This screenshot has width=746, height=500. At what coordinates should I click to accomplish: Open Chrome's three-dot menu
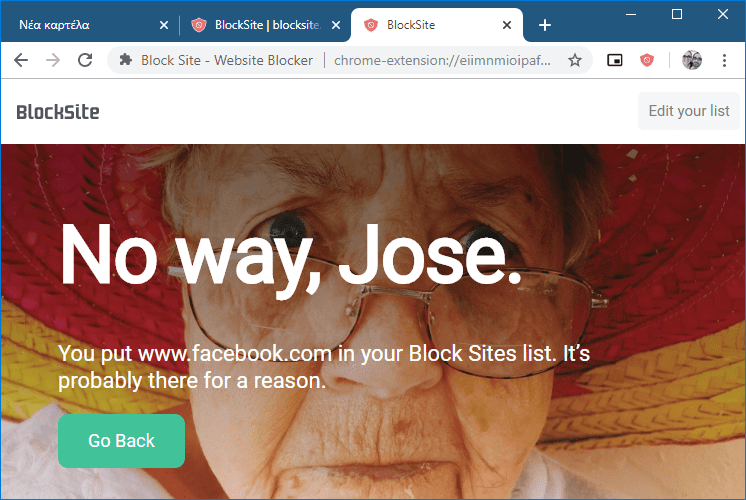(724, 60)
